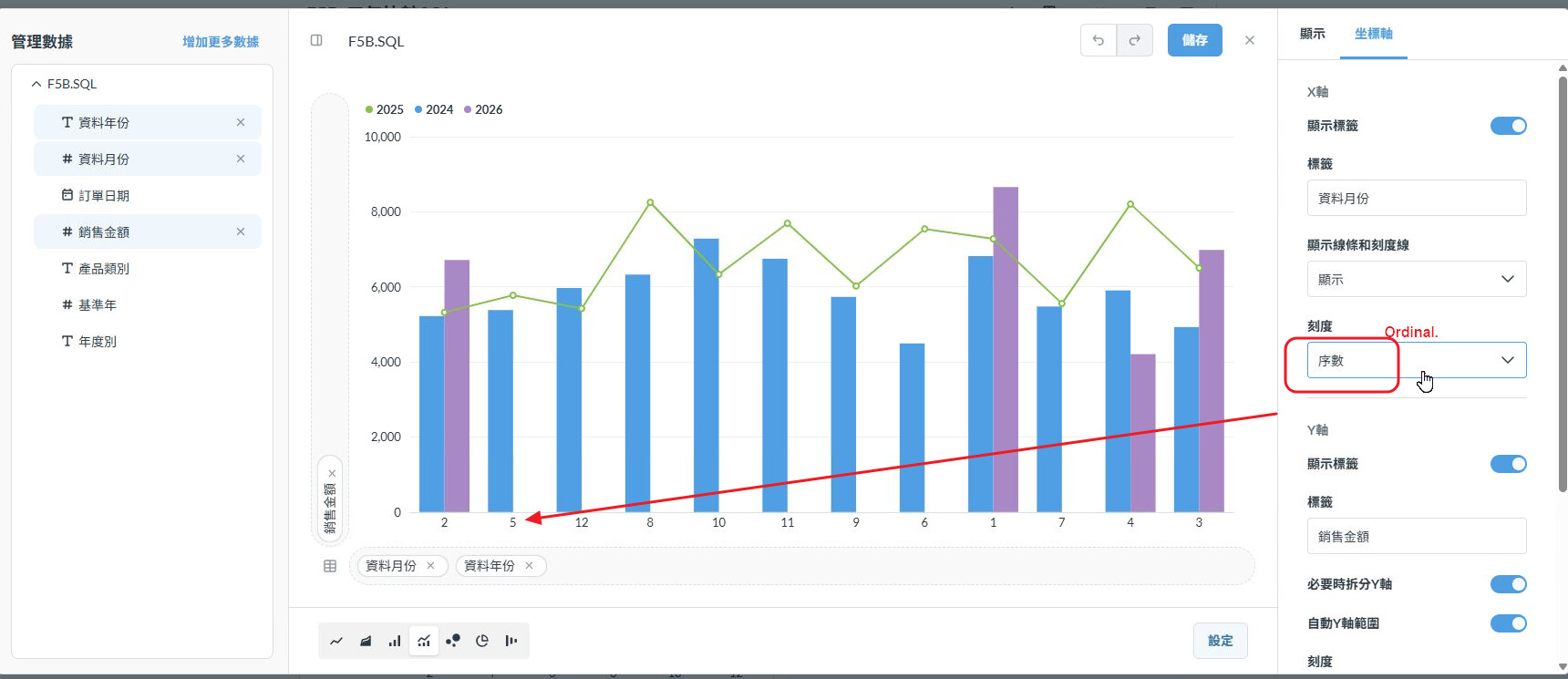Pick the pie chart type icon

click(482, 641)
